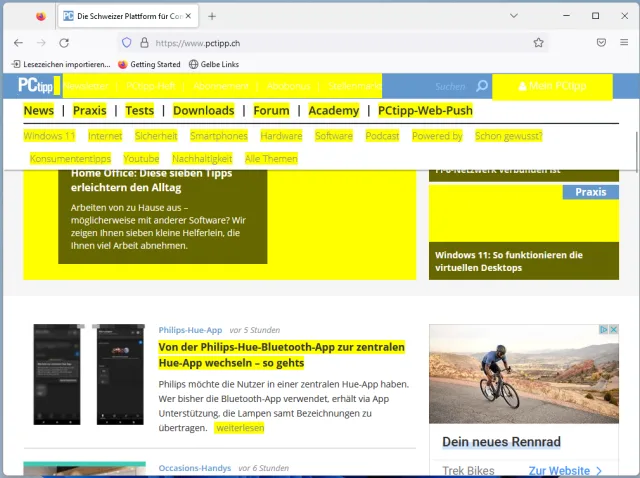Click the PCtipp logo
640x478 pixels.
[40, 86]
